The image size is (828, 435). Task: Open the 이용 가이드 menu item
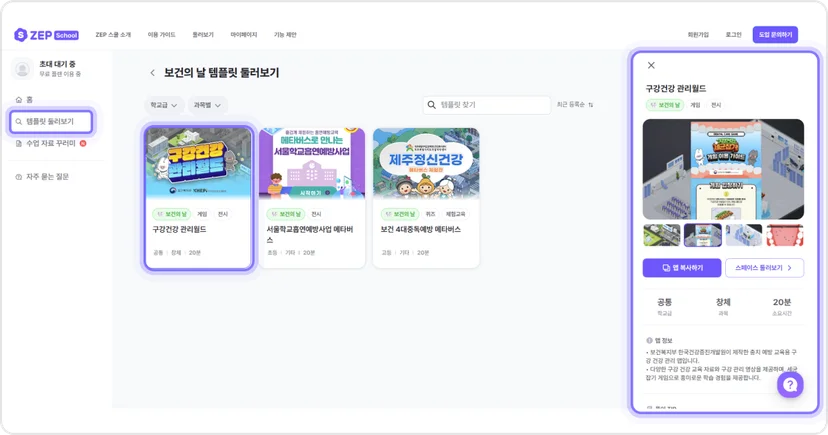[162, 35]
